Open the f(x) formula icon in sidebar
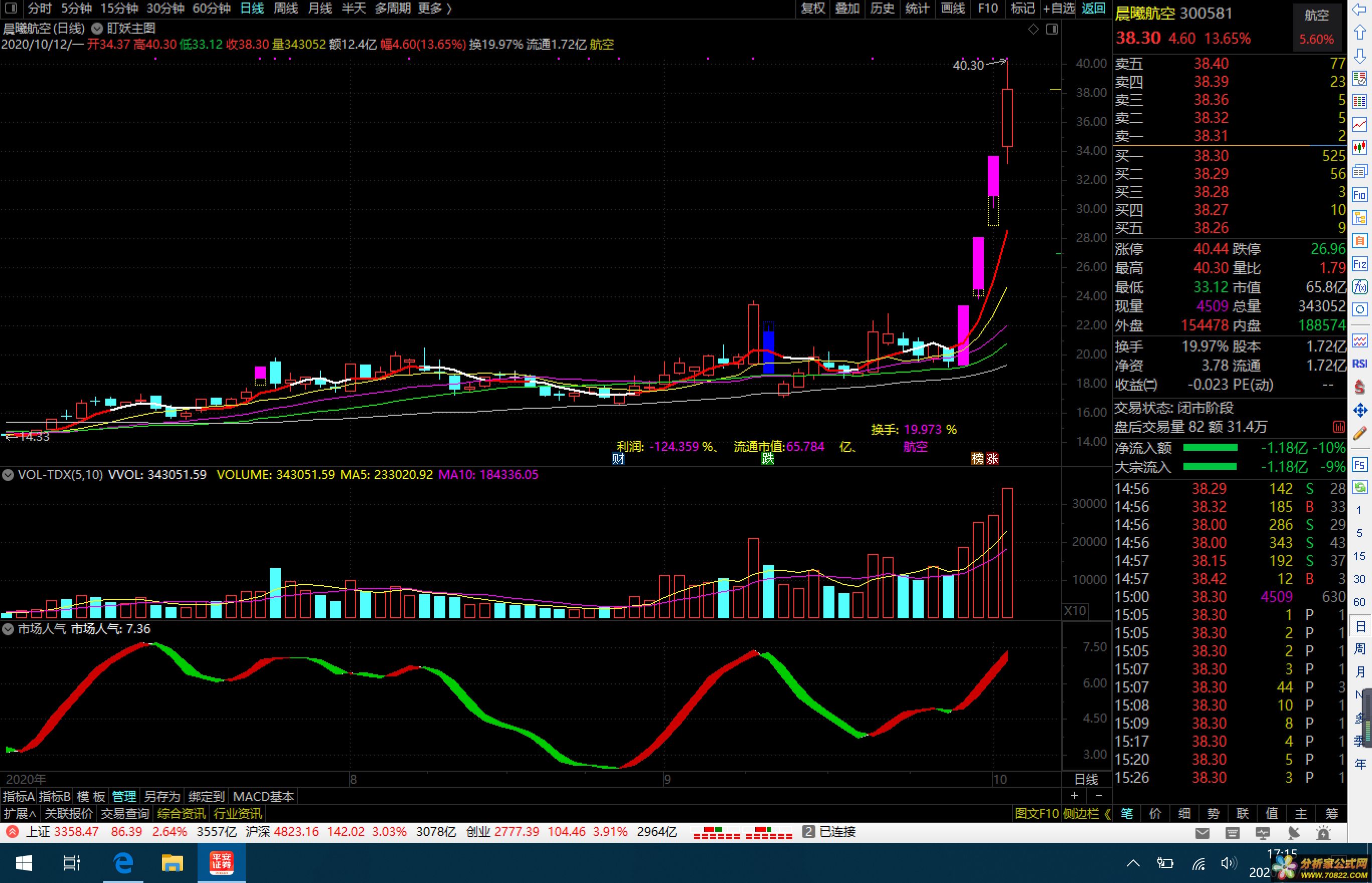 coord(1359,287)
